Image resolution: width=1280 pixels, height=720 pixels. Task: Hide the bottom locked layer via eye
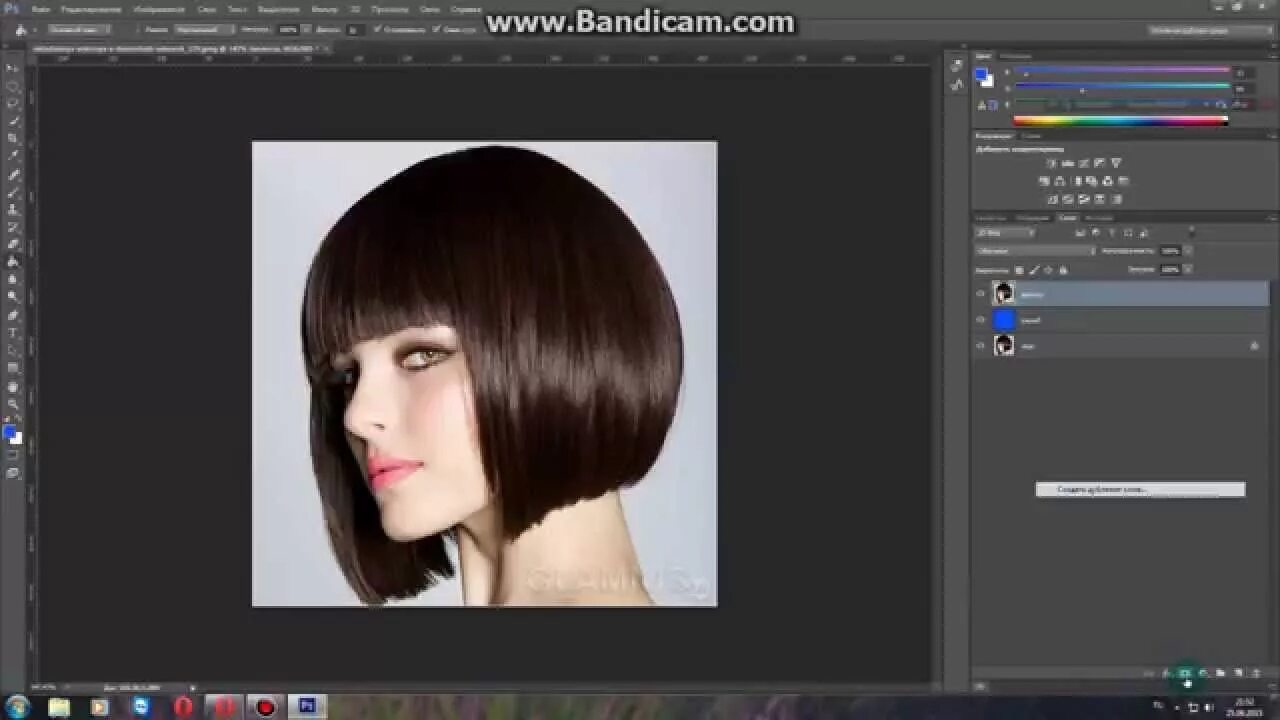click(x=981, y=346)
